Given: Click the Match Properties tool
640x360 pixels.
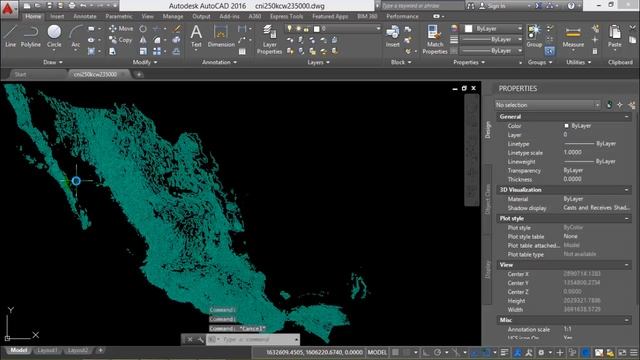Looking at the screenshot, I should pos(435,40).
